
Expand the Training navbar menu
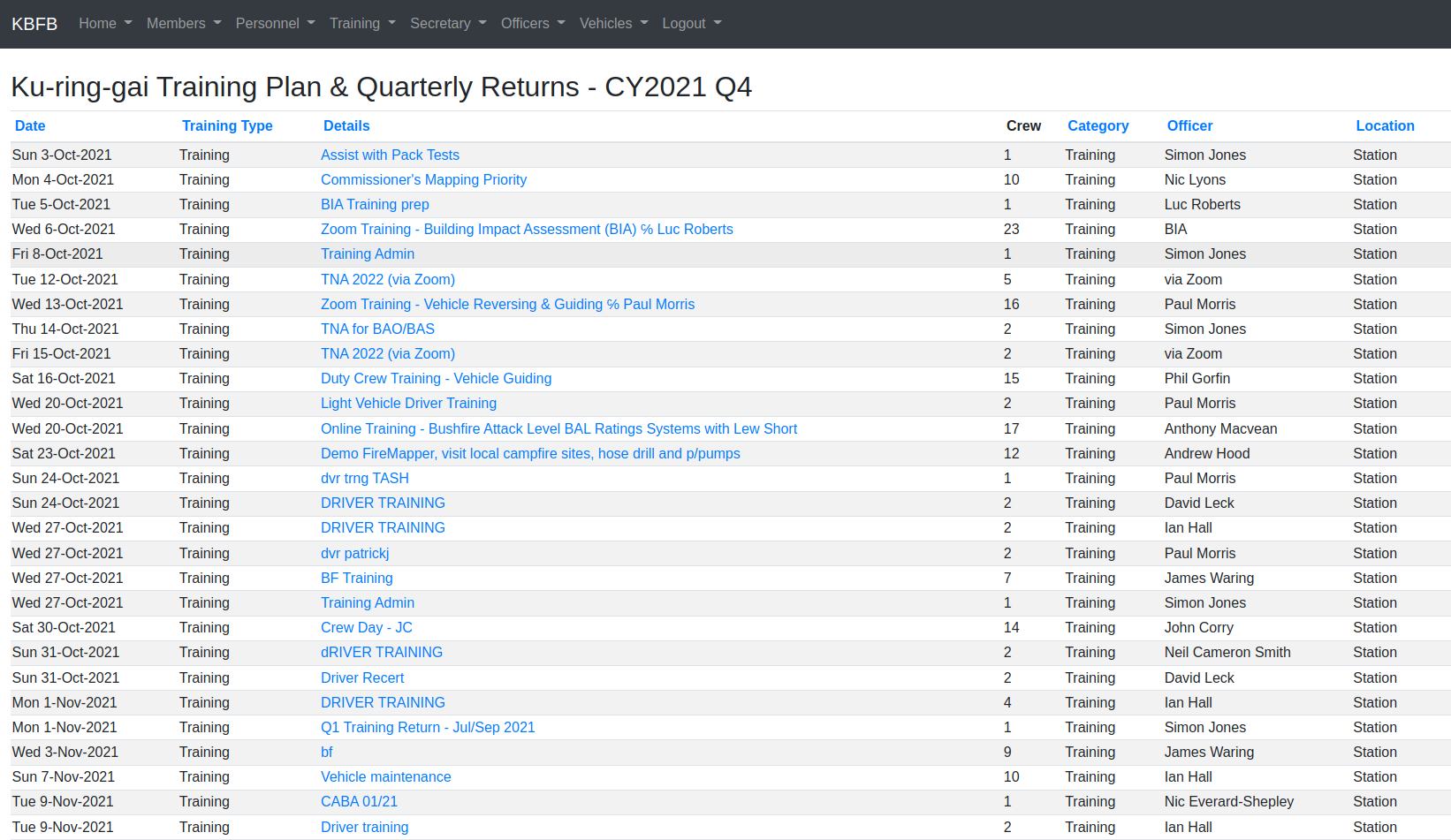tap(362, 24)
